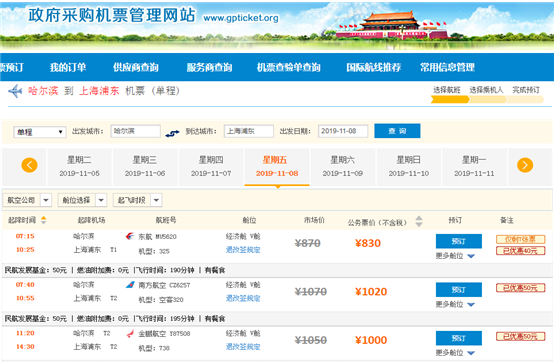This screenshot has height=363, width=555.
Task: Click the 航班号 column header
Action: 166,220
